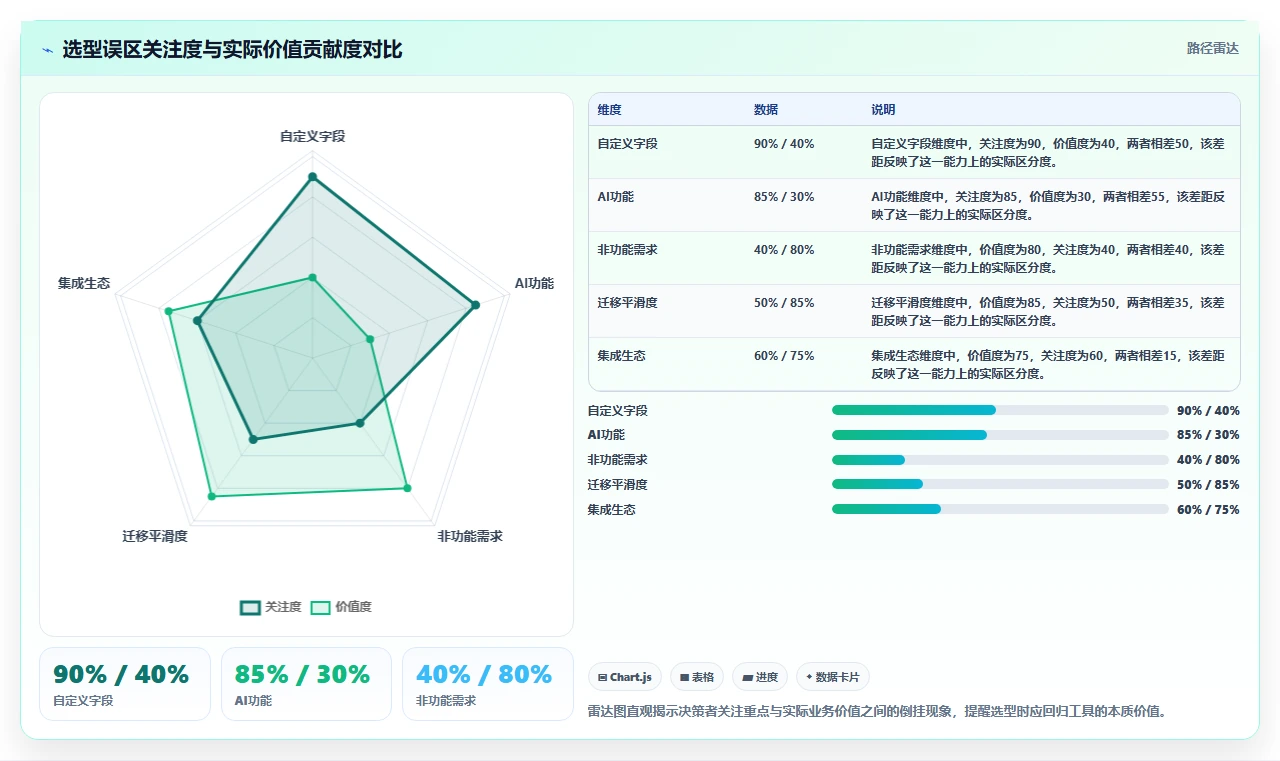
Task: Click the 价值度 legend color box
Action: 320,607
